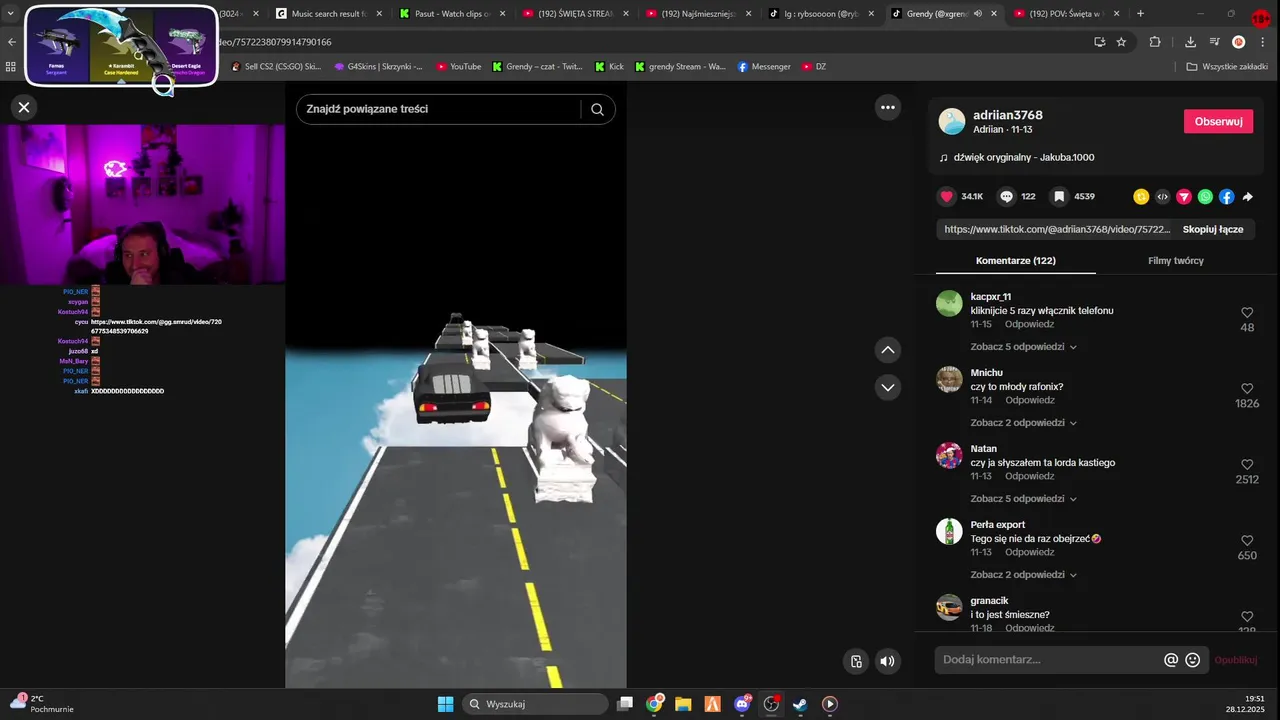
Task: Click the embed code icon
Action: coord(1162,197)
